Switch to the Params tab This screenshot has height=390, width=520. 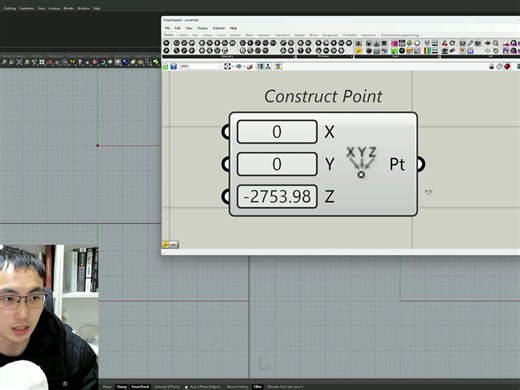(x=169, y=35)
